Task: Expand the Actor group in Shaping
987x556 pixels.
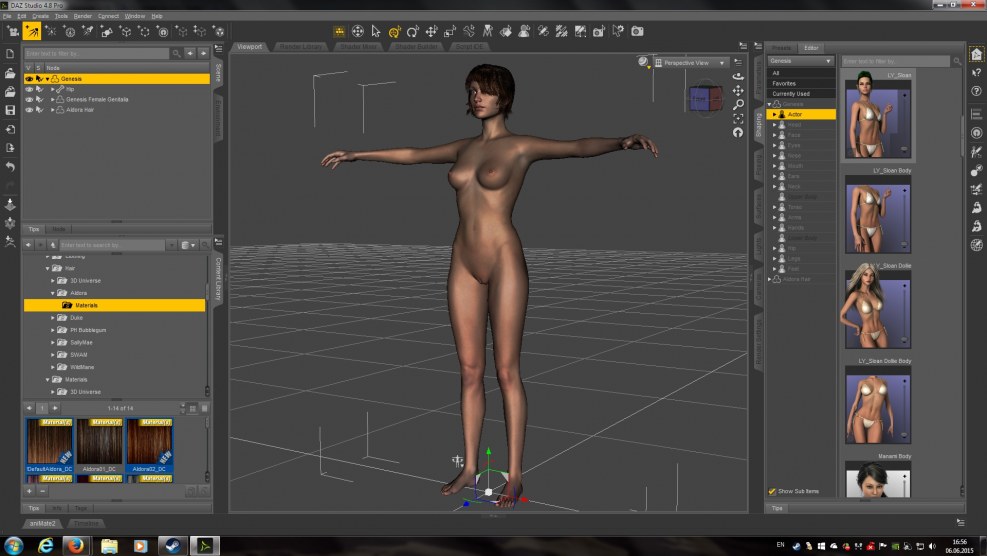Action: (x=775, y=115)
